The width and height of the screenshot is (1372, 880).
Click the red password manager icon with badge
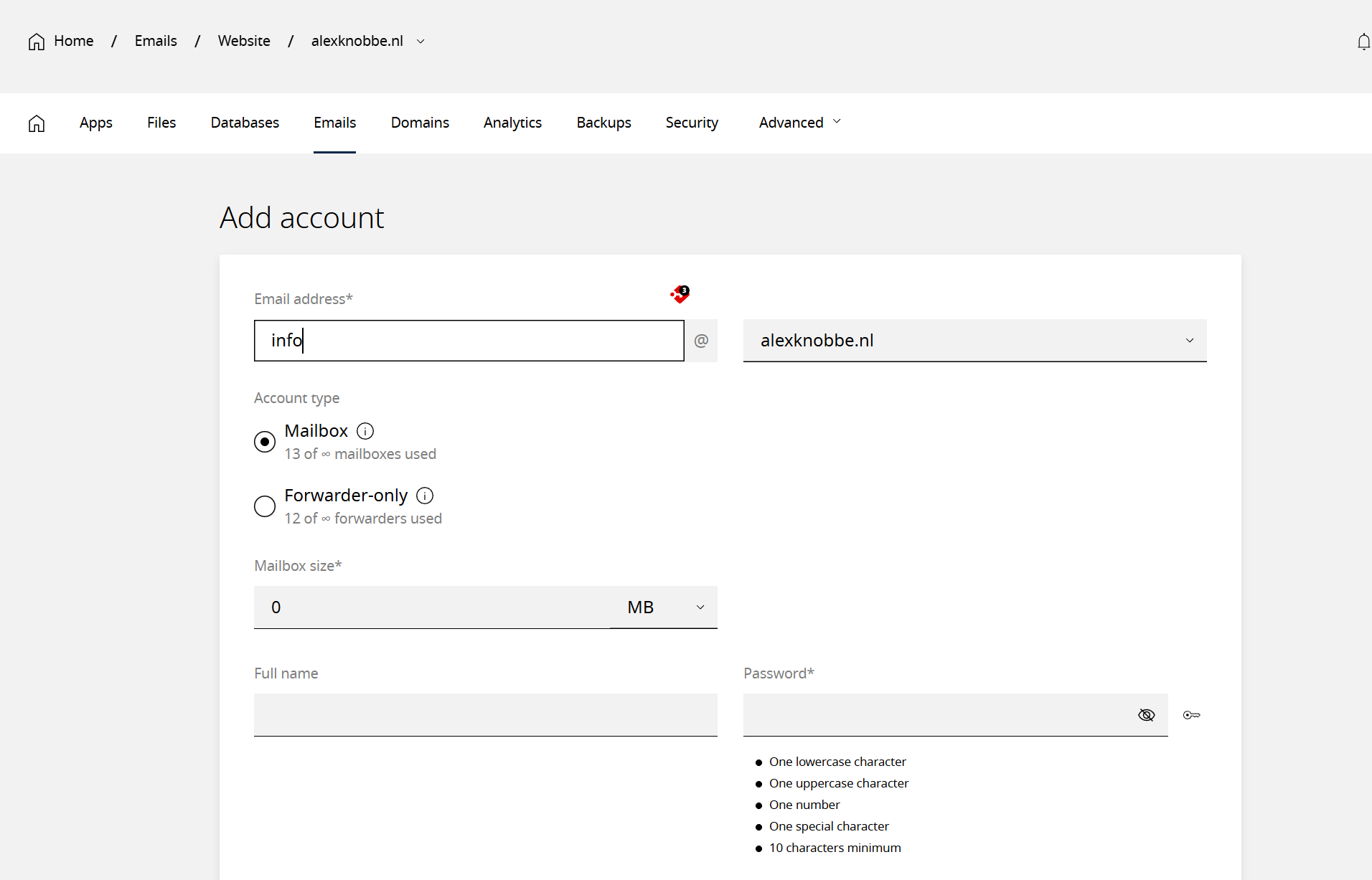(680, 293)
